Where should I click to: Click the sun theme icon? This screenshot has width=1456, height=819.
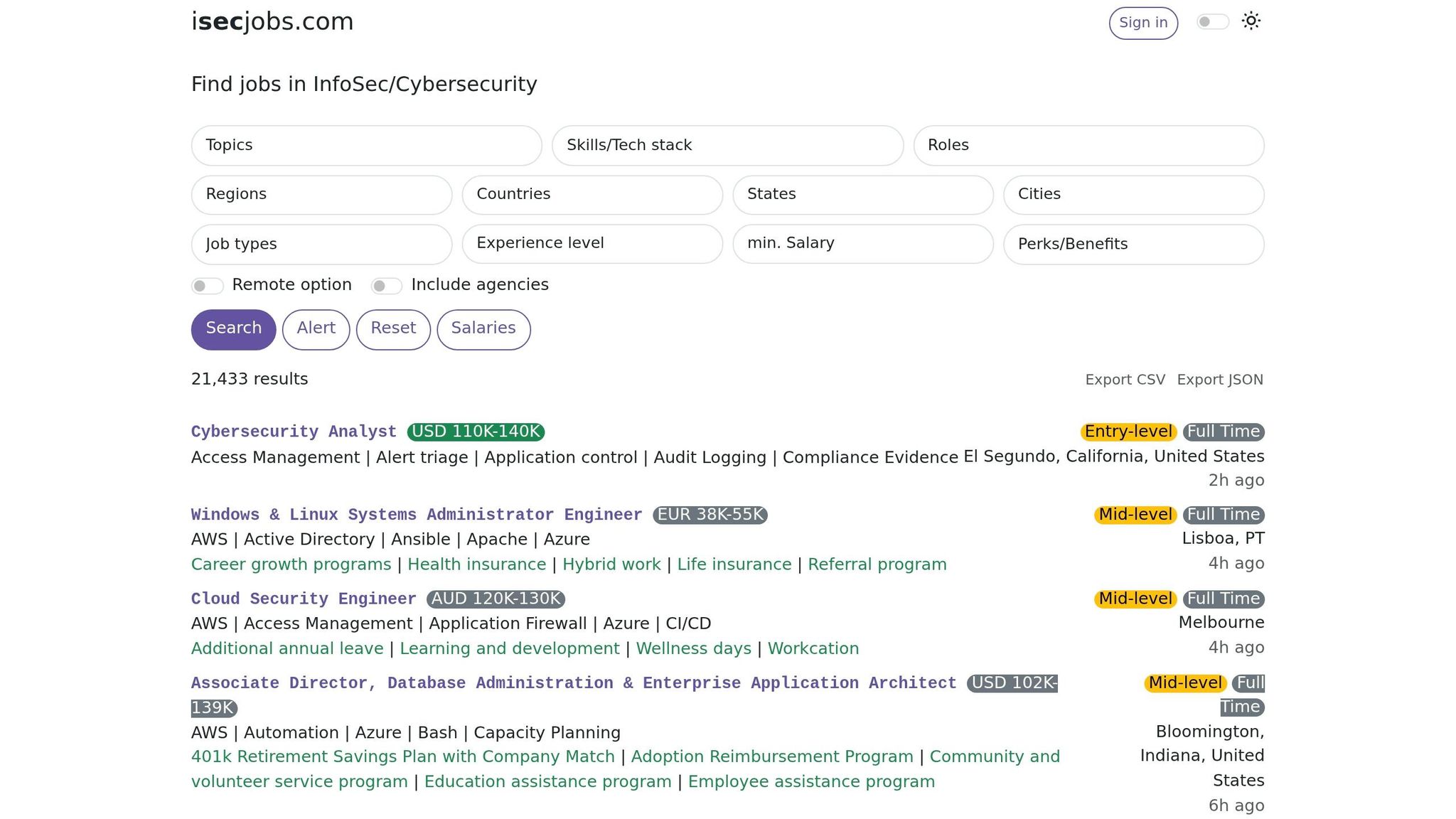[1251, 21]
